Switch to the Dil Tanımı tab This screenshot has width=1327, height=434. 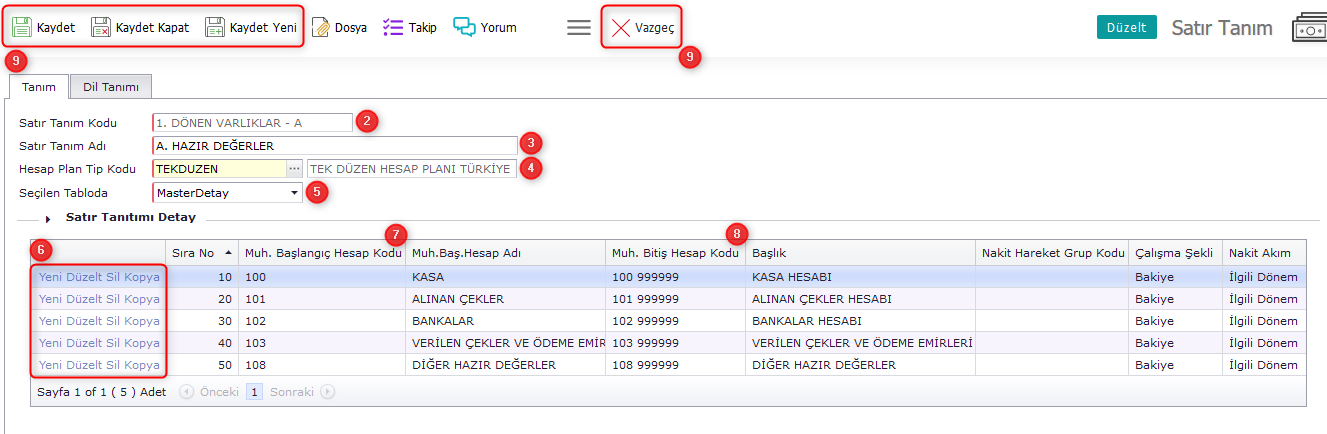[110, 87]
